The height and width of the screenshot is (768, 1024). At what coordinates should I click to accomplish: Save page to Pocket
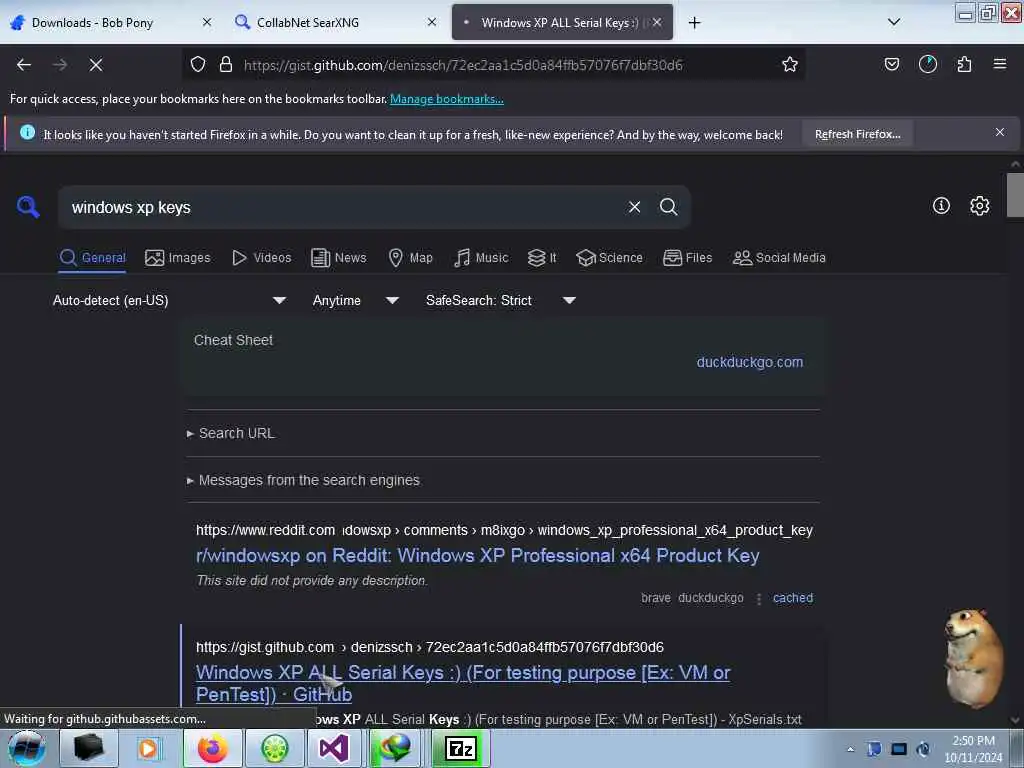[x=891, y=64]
